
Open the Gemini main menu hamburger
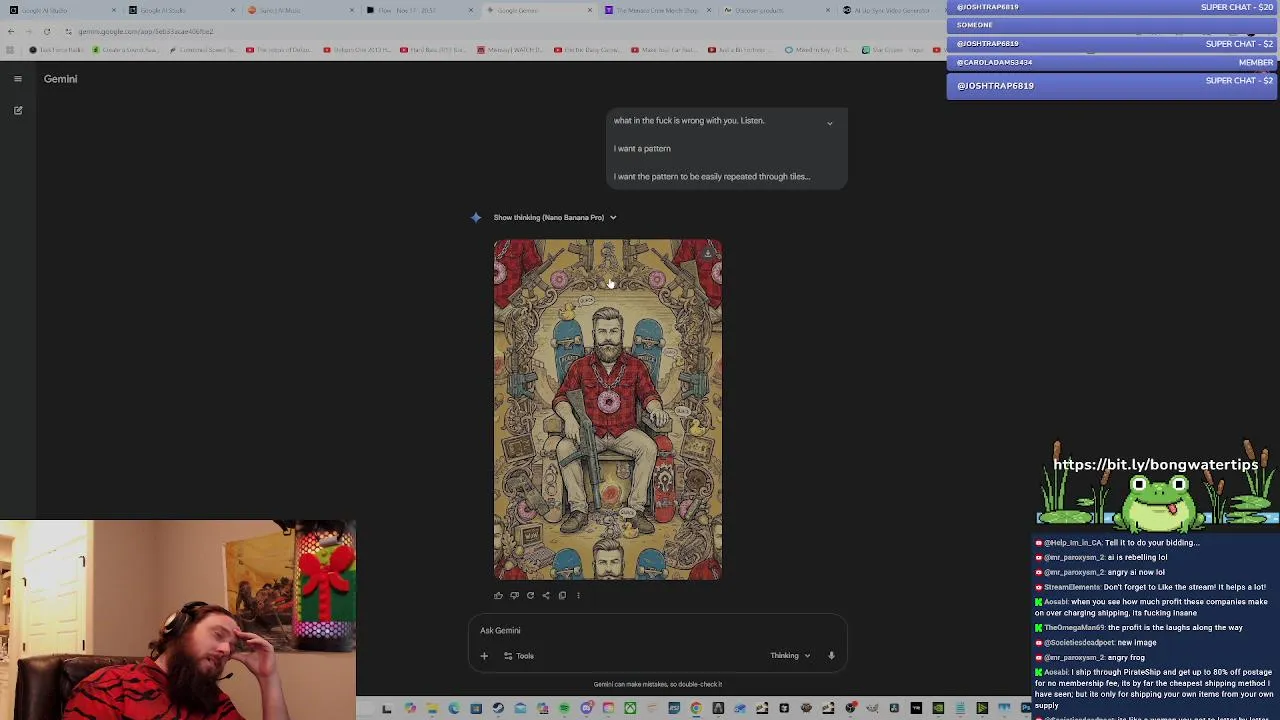pos(17,79)
